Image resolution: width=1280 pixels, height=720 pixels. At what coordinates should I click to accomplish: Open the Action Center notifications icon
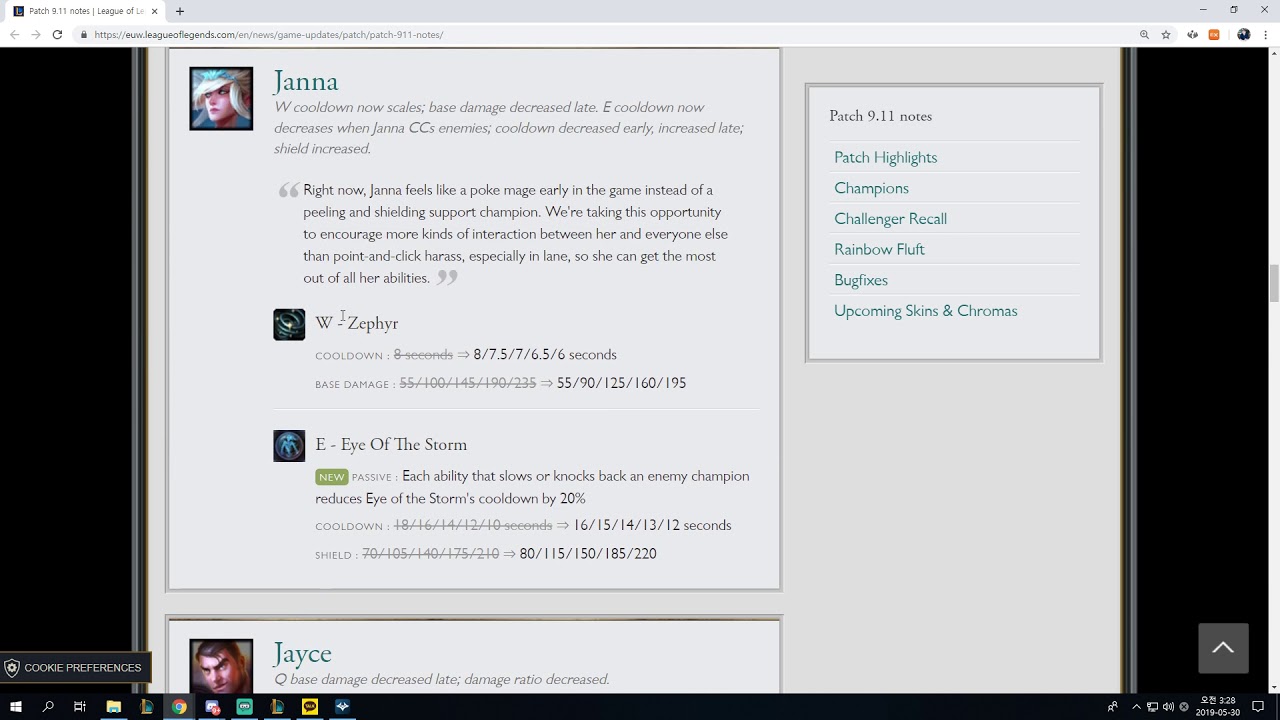click(x=1258, y=707)
